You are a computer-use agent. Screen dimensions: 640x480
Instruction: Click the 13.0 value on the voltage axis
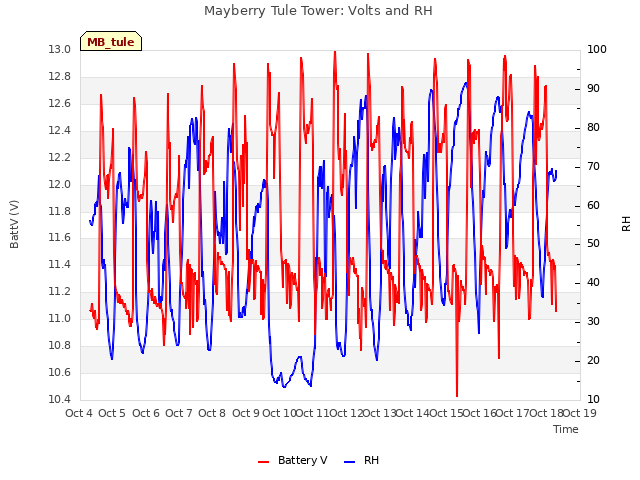coord(60,49)
